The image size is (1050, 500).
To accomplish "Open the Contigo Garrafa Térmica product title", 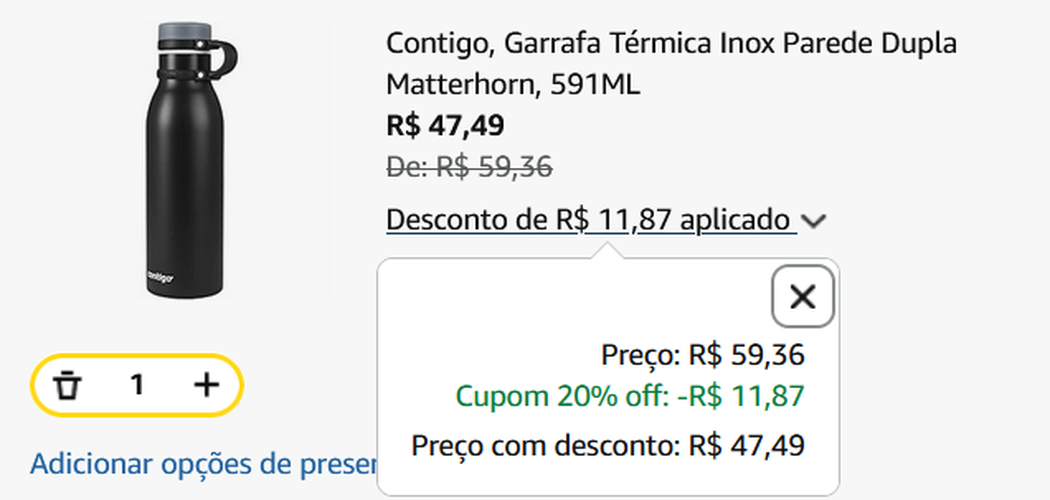I will pos(670,45).
